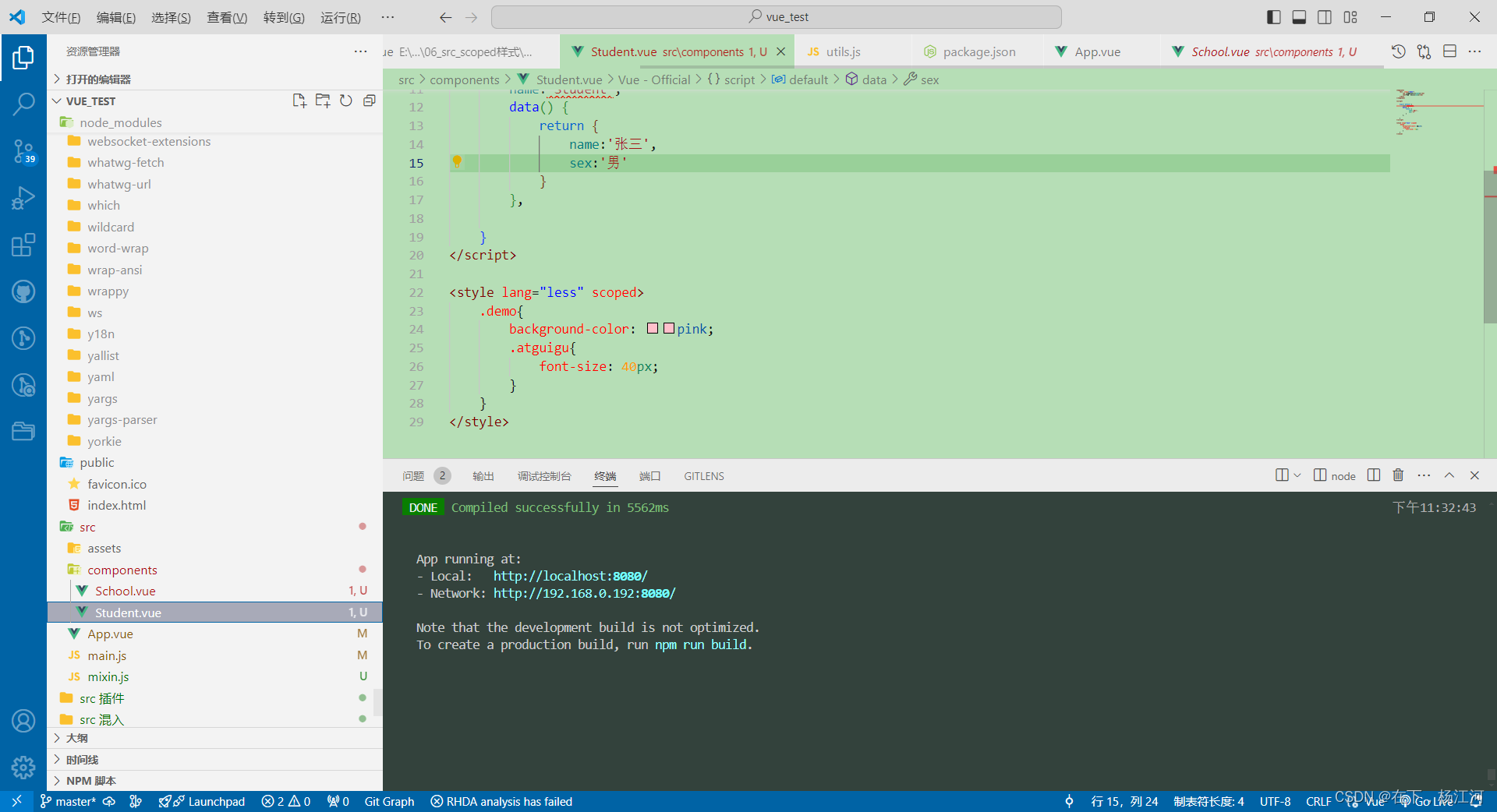Image resolution: width=1497 pixels, height=812 pixels.
Task: Create a new folder in VUE_TEST
Action: pos(323,101)
